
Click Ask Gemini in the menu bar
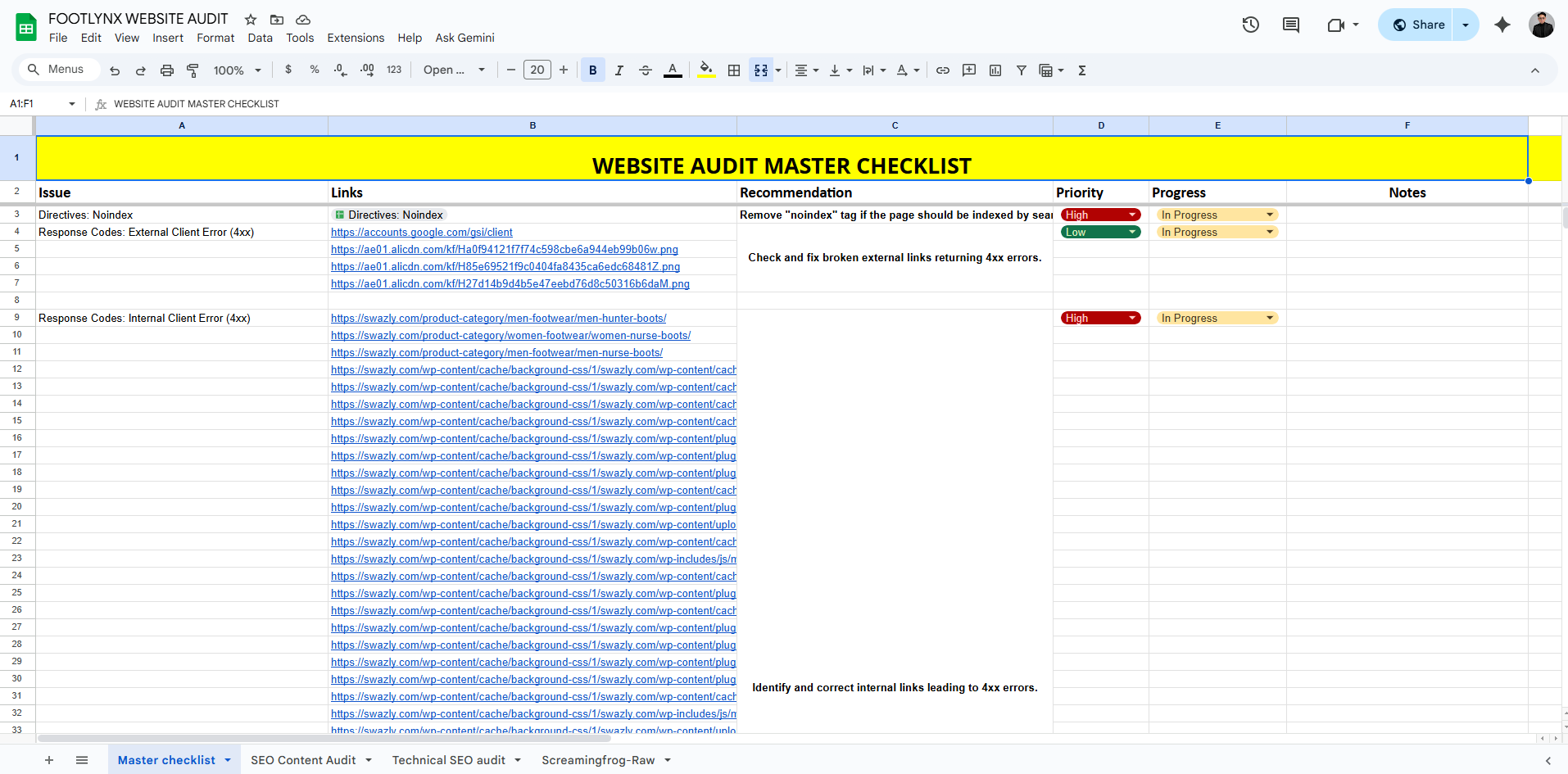click(x=465, y=38)
